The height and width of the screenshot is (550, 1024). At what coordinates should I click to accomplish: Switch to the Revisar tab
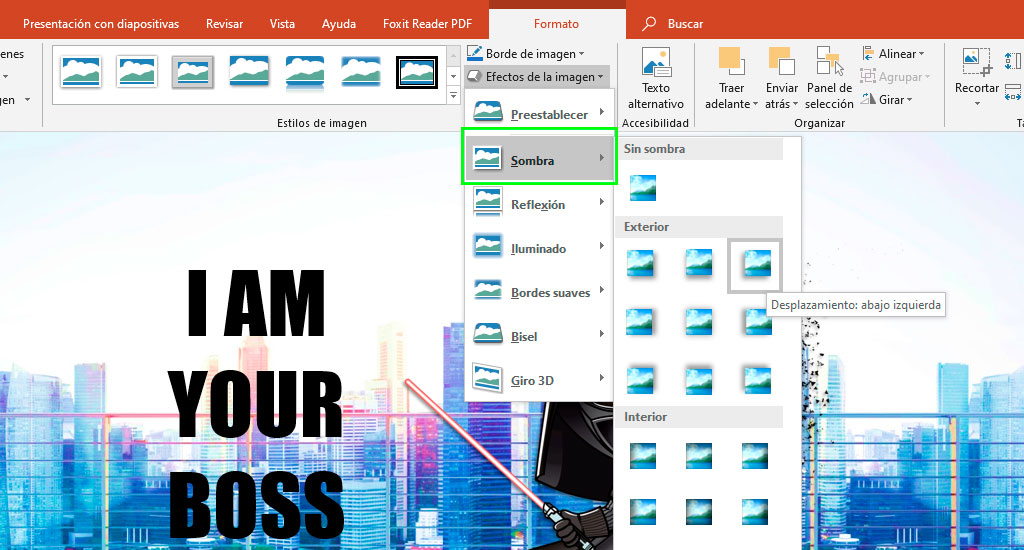coord(224,24)
